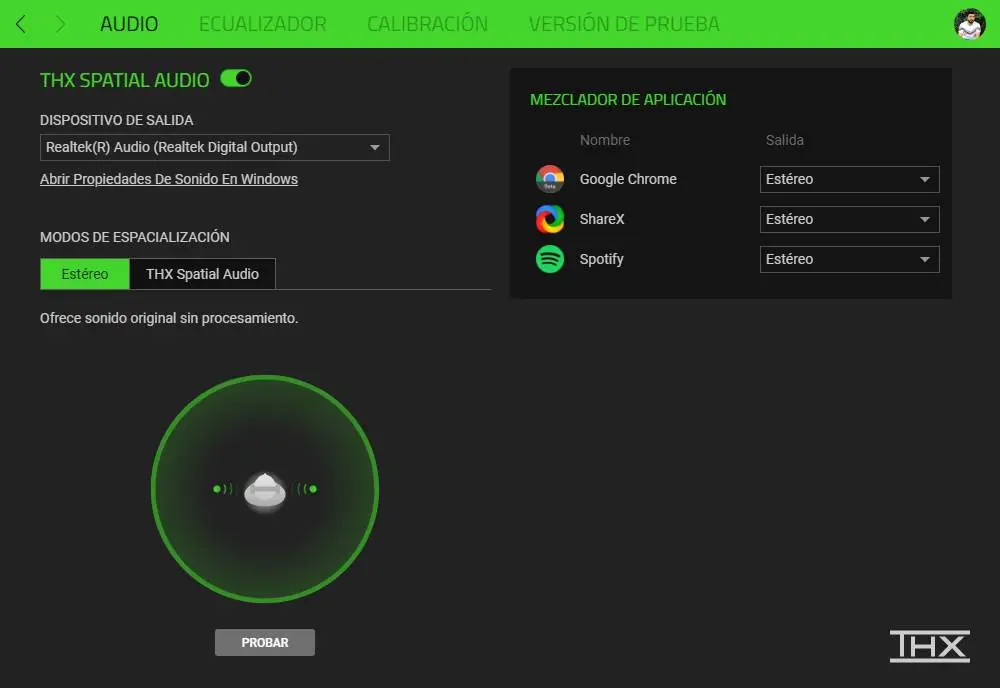Open the user profile avatar
This screenshot has width=1000, height=688.
click(969, 24)
